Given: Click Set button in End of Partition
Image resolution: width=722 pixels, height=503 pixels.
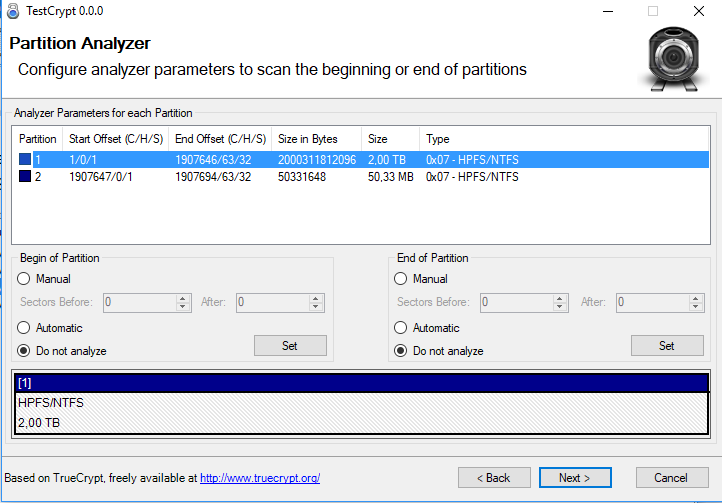Looking at the screenshot, I should [x=667, y=345].
